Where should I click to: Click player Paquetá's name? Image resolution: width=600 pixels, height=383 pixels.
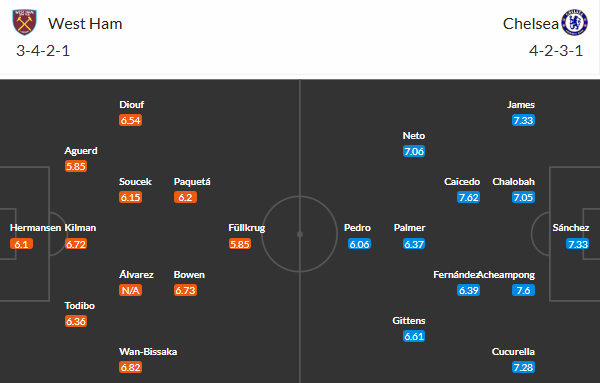coord(192,181)
